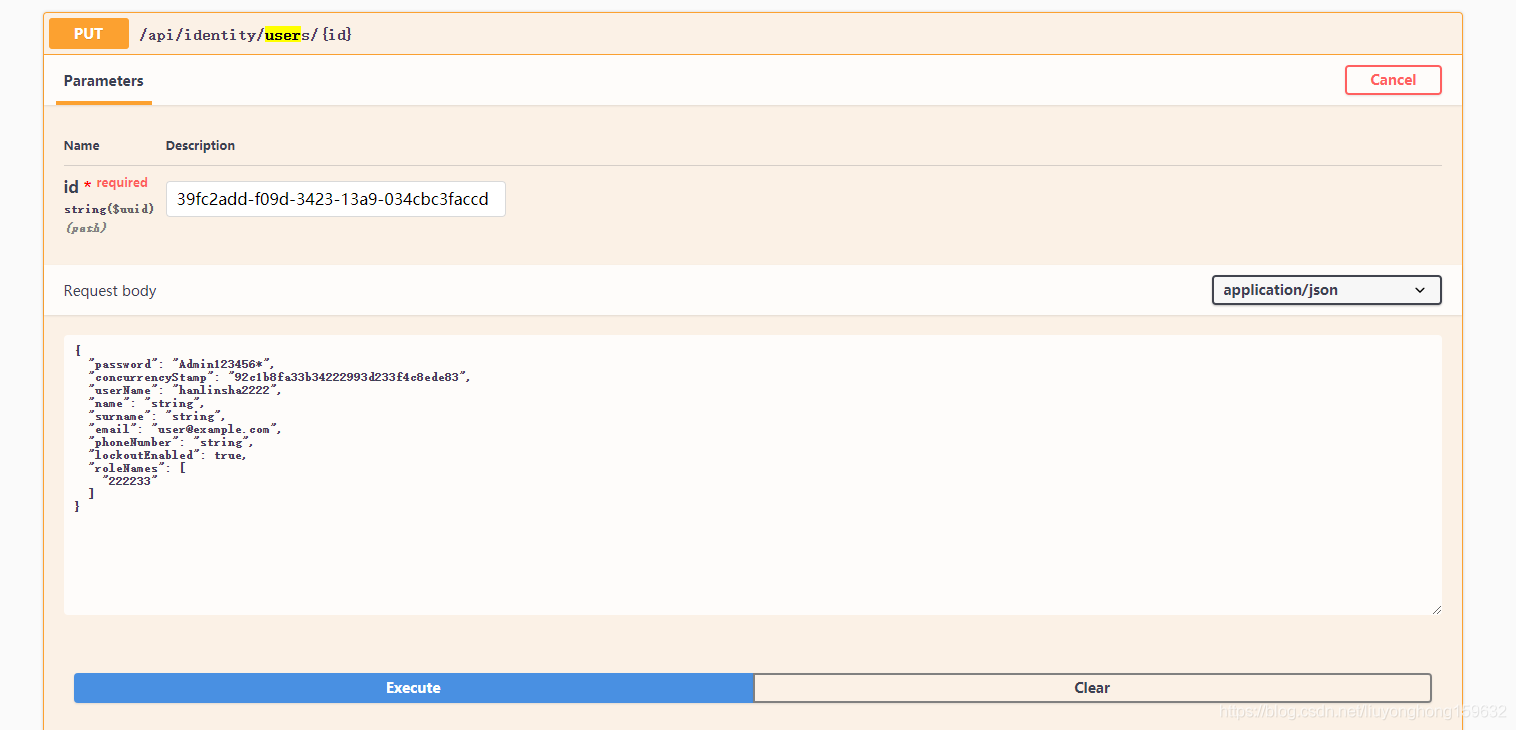Click the Request body section label
The width and height of the screenshot is (1516, 730).
click(110, 291)
